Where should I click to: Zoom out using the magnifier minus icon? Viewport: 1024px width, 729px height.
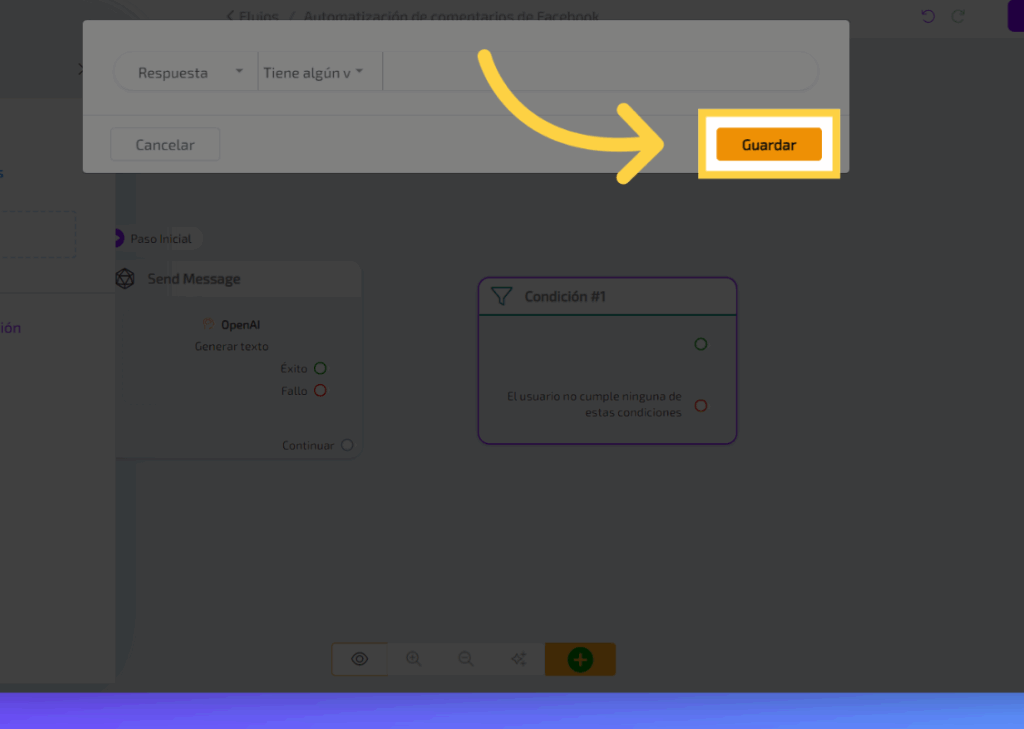tap(465, 659)
